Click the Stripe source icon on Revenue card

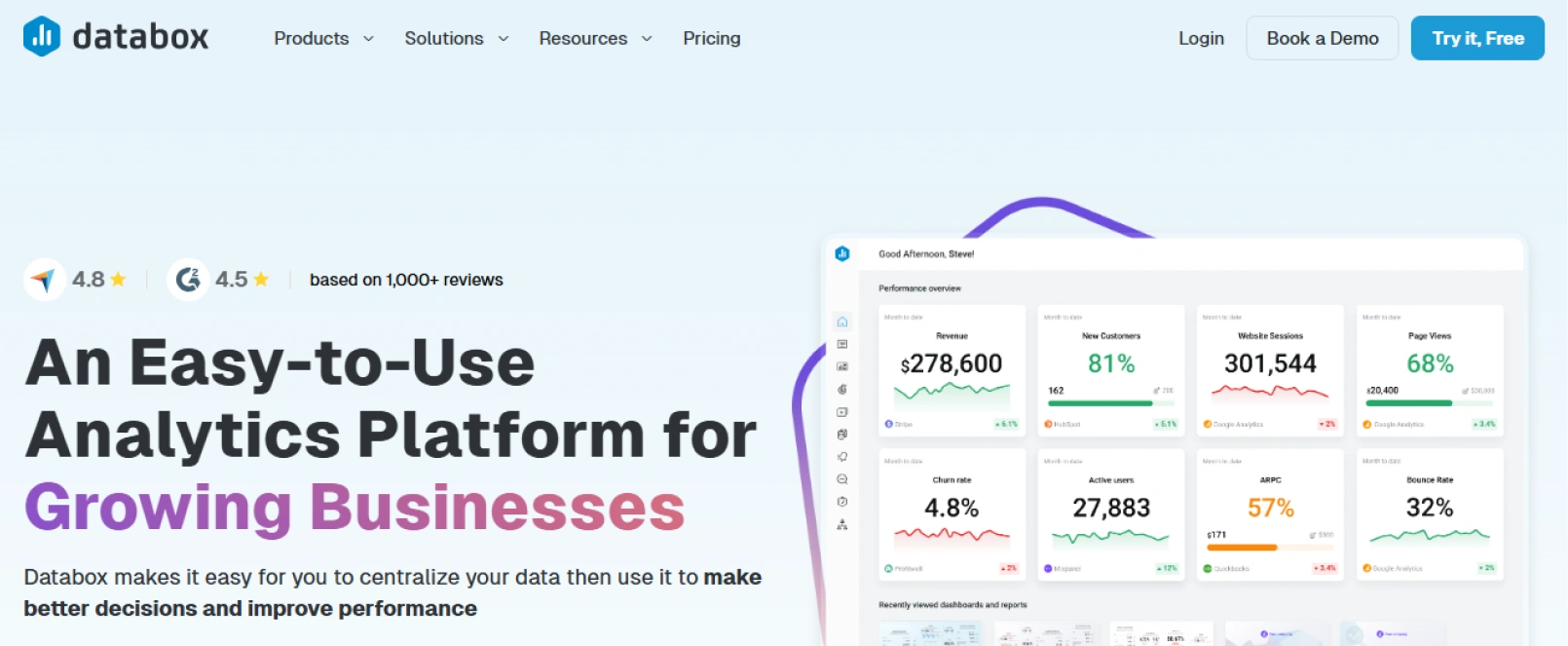tap(888, 424)
